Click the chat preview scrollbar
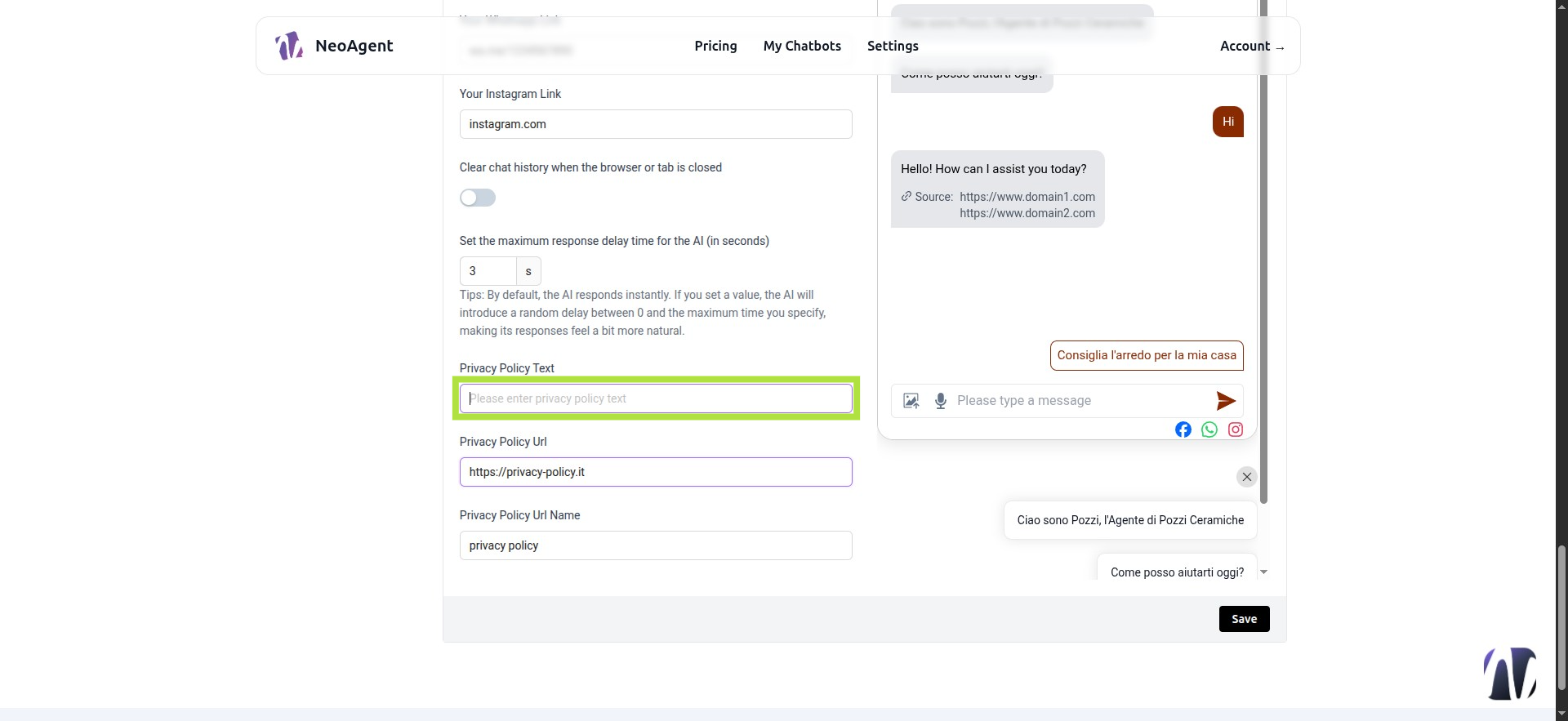The image size is (1568, 721). pos(1263,251)
